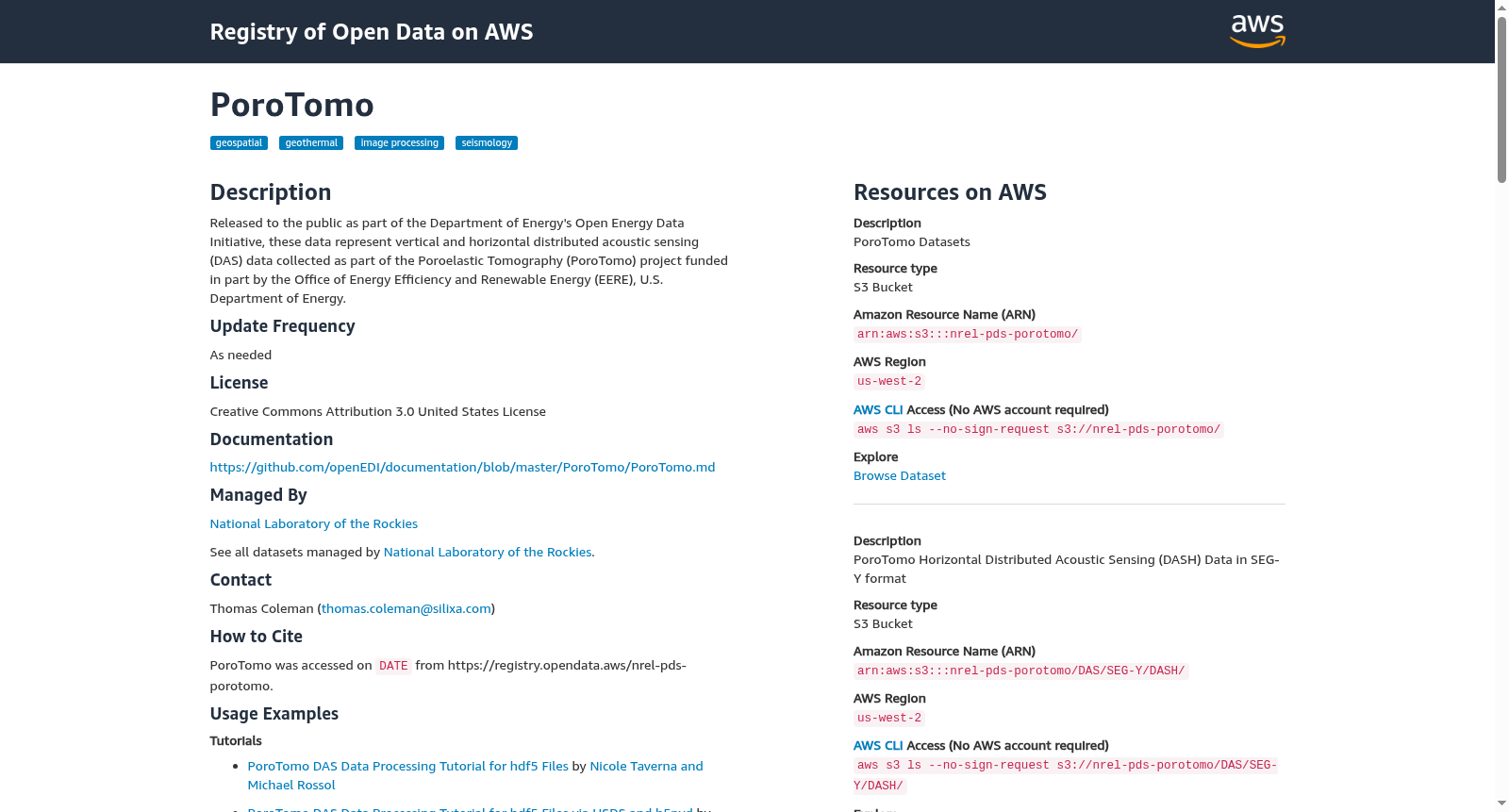Open the PoroTomo DAS Tutorial for hdf5 Files link
Viewport: 1509px width, 812px height.
click(408, 766)
